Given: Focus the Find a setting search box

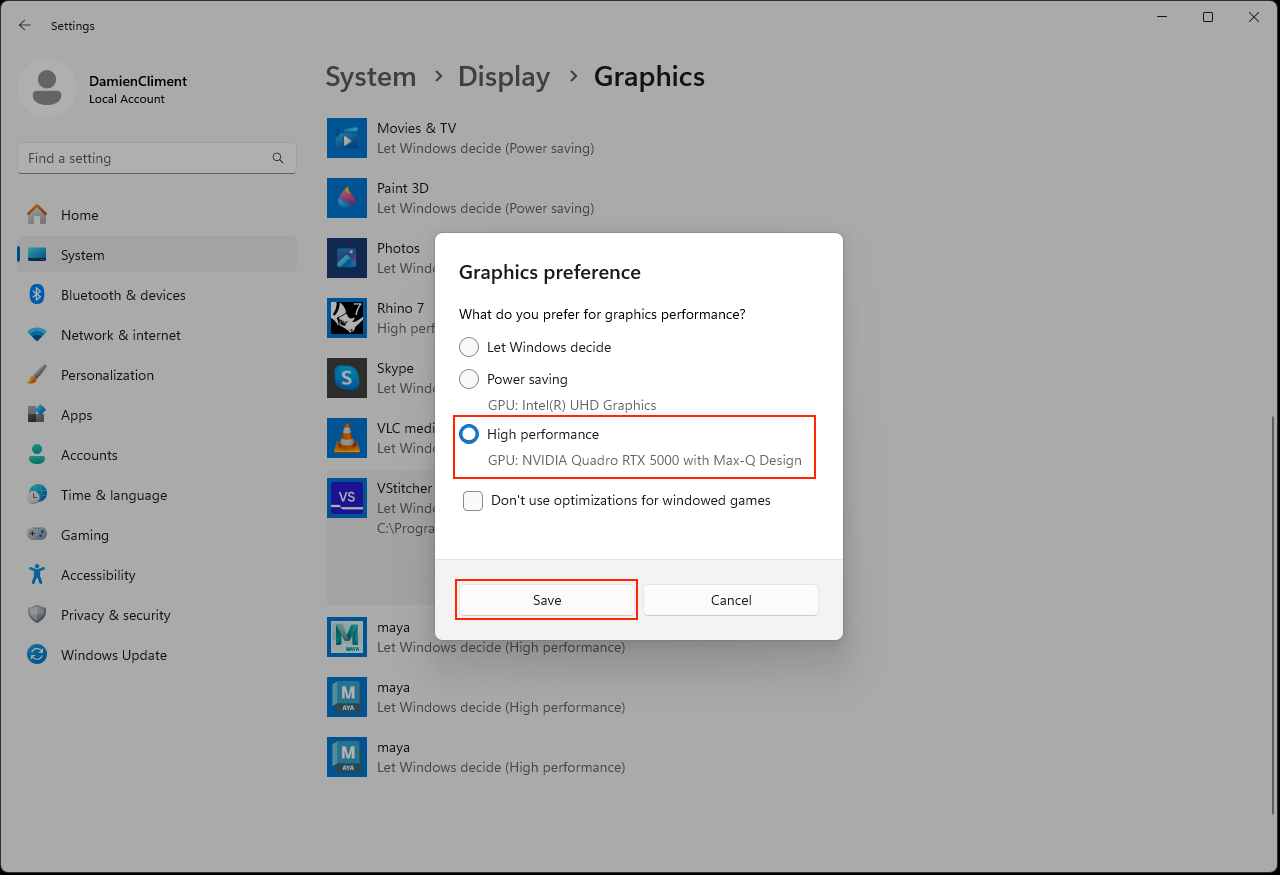Looking at the screenshot, I should pyautogui.click(x=157, y=158).
